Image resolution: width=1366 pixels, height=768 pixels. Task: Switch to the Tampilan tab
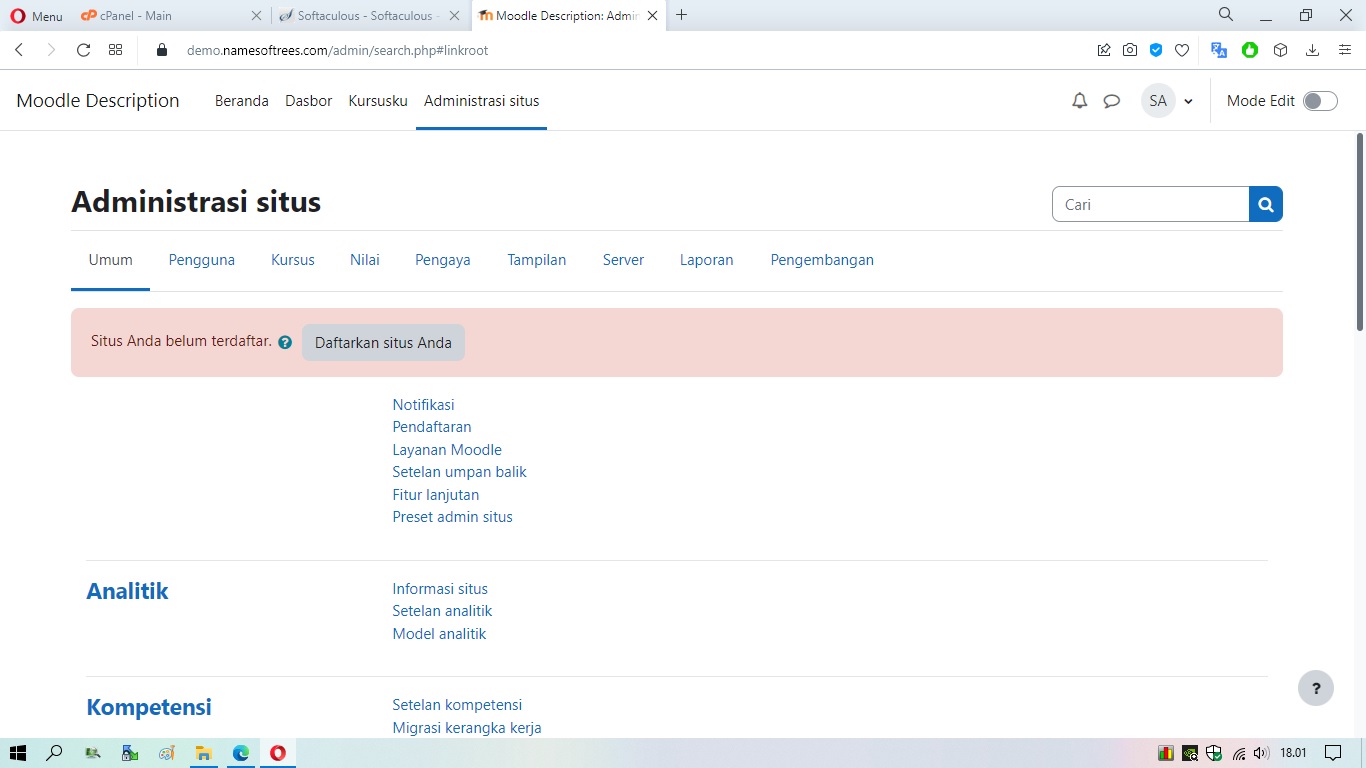[537, 260]
